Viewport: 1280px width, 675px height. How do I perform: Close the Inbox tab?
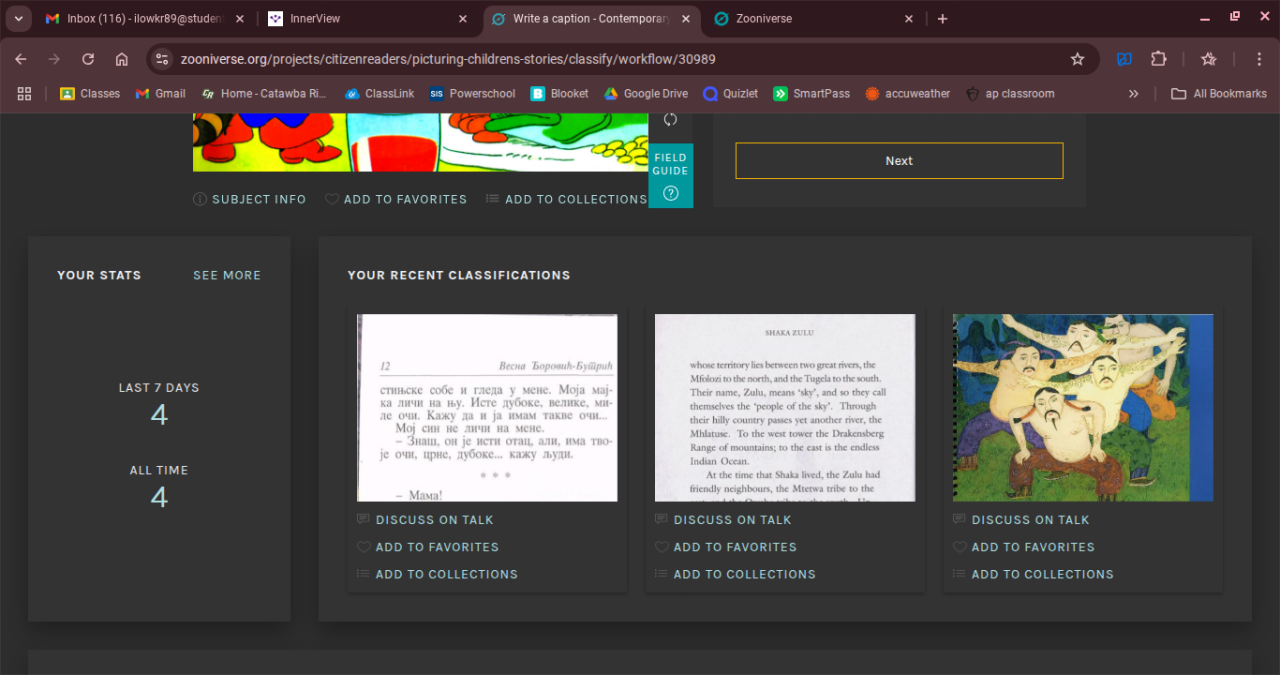click(x=239, y=19)
